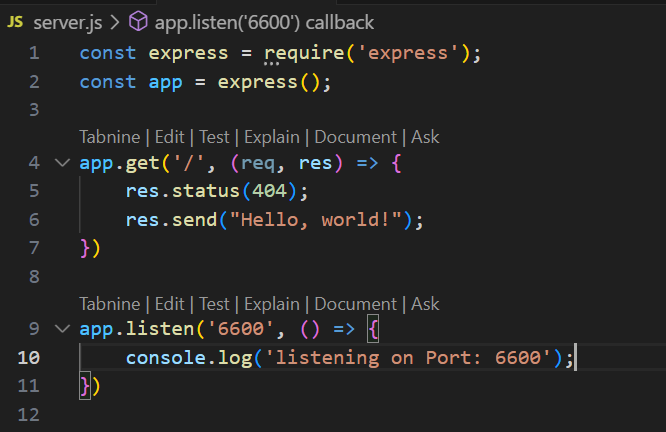Click Ask code lens above app.get
This screenshot has width=666, height=432.
coord(425,137)
